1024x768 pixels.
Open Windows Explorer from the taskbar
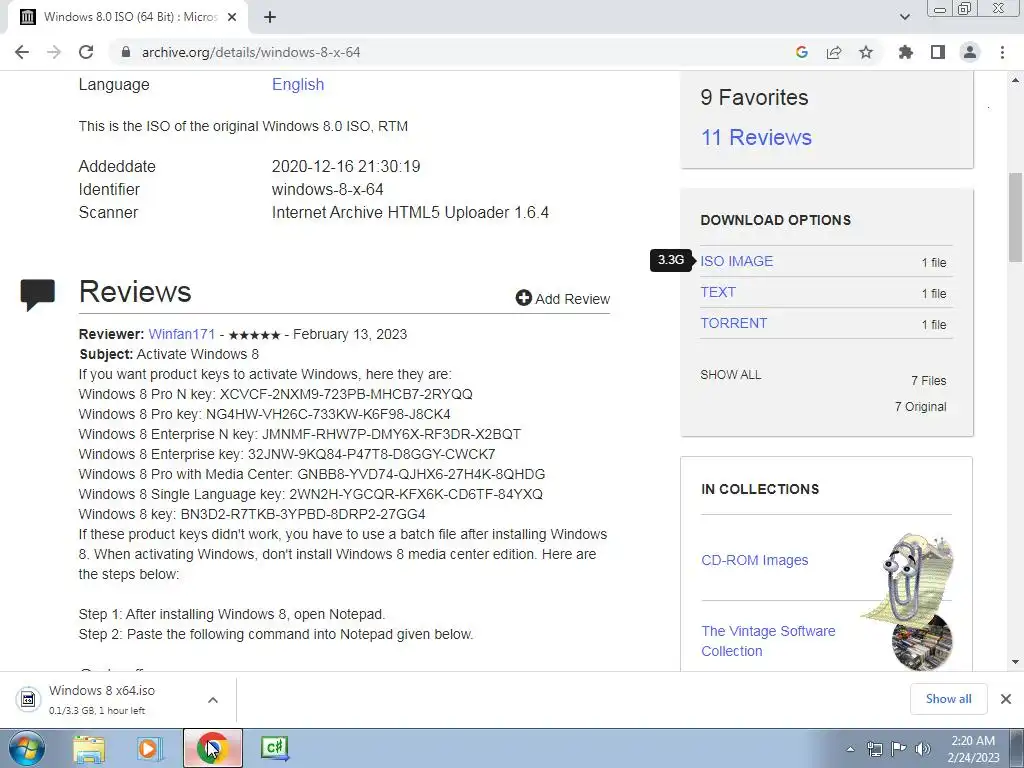click(89, 748)
